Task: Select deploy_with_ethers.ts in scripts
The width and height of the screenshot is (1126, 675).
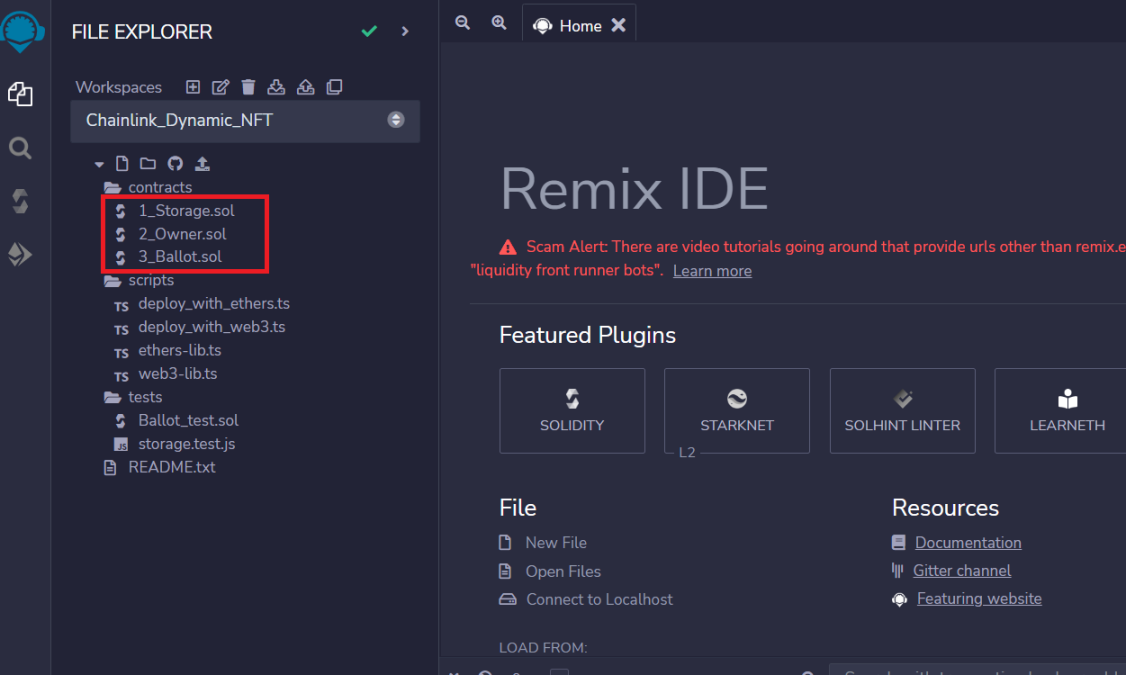Action: [213, 303]
